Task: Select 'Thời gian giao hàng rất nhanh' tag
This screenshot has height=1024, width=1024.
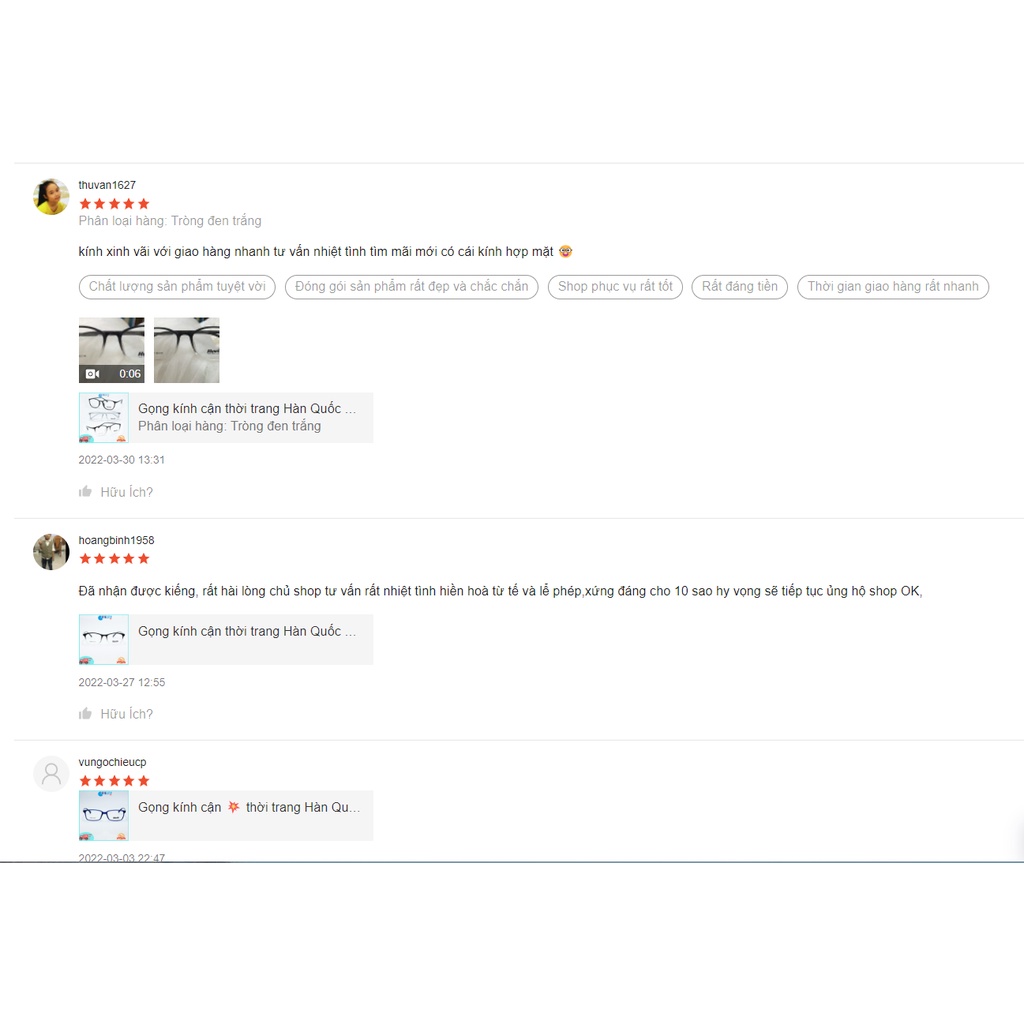Action: (x=893, y=287)
